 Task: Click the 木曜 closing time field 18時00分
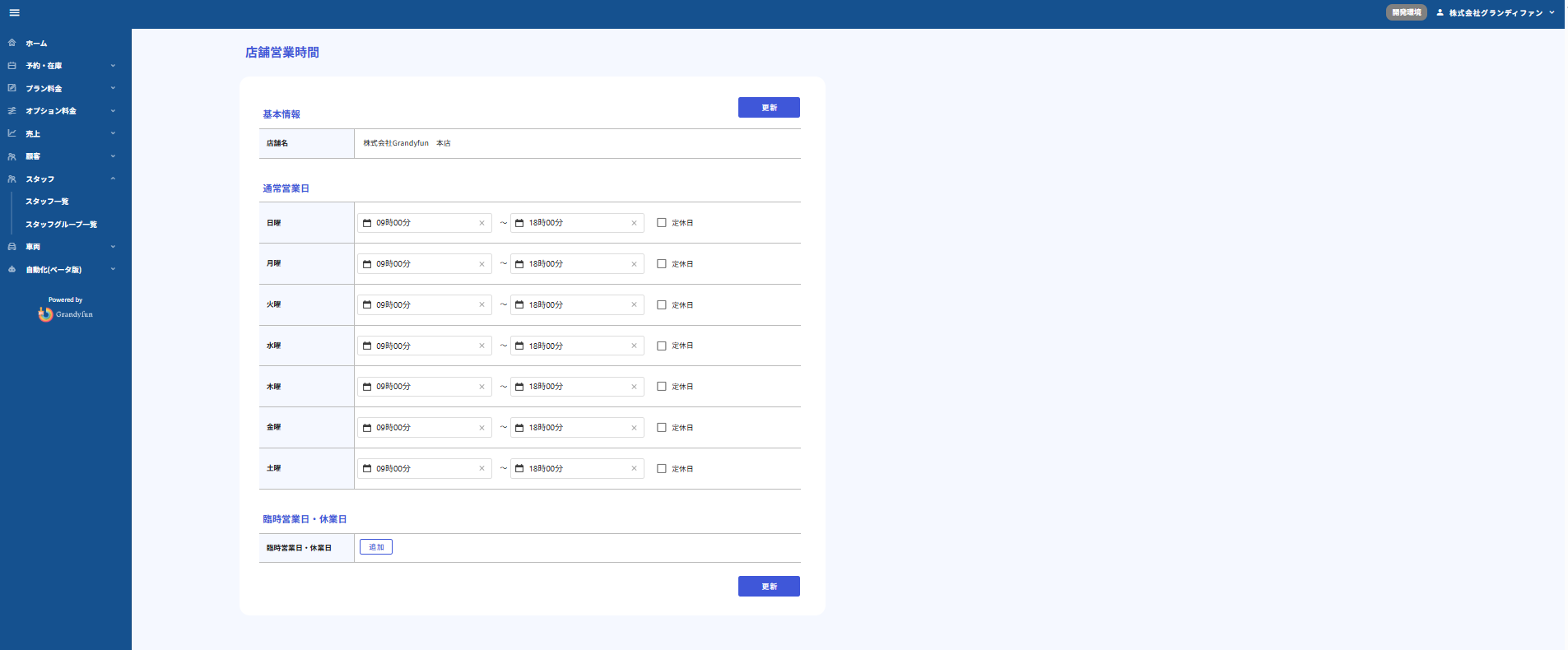(x=572, y=387)
